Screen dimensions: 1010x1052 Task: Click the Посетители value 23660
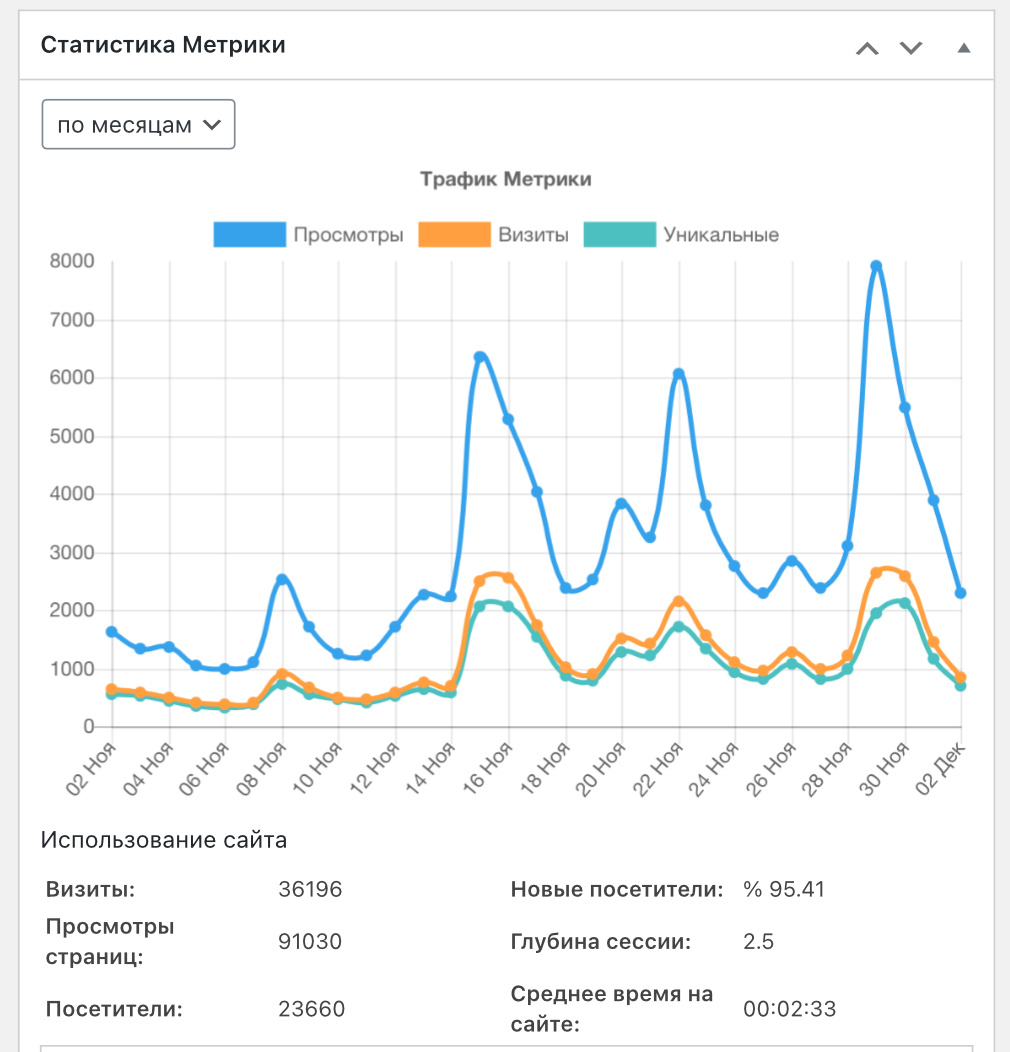coord(311,1009)
